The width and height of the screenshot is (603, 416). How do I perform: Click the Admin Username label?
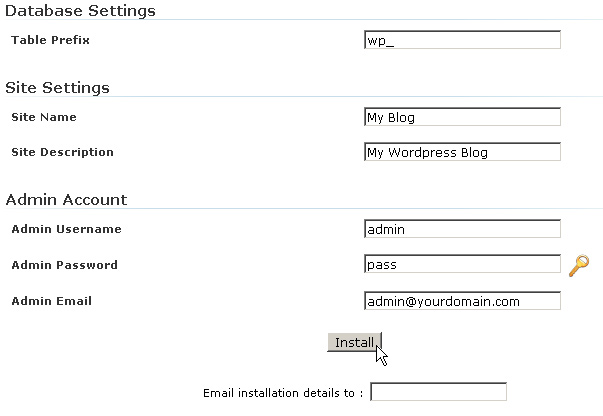(66, 230)
